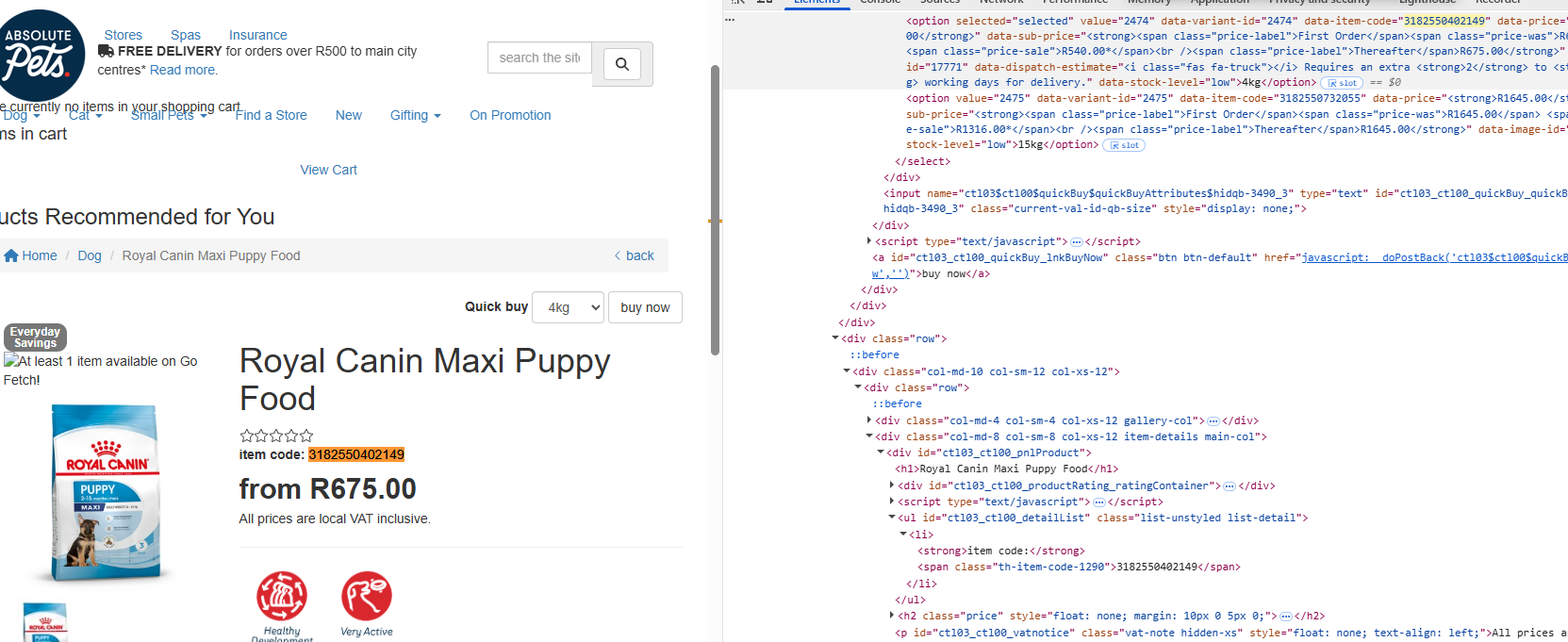1568x642 pixels.
Task: Click ellipsis in gallery-col div node
Action: (x=1213, y=421)
